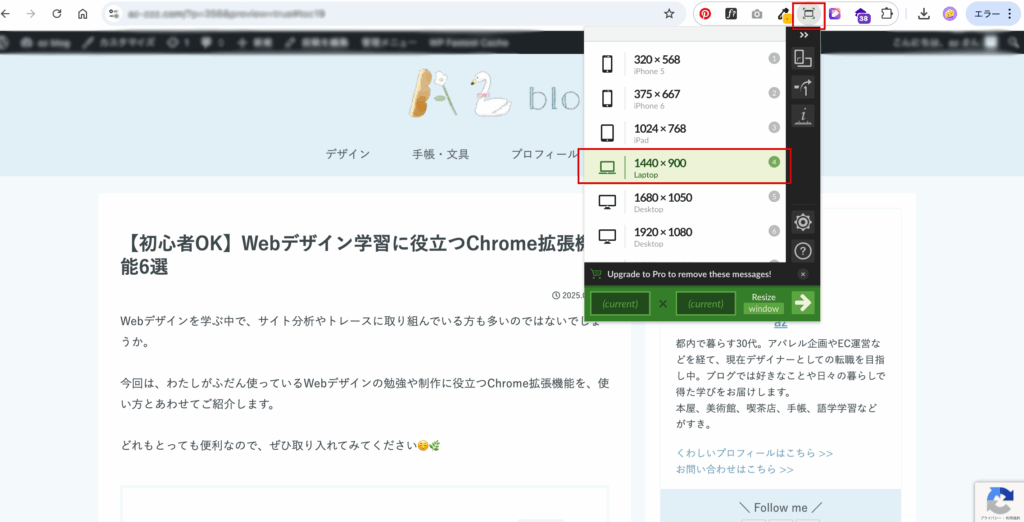Screen dimensions: 1024x522
Task: Open the Chrome three-dot menu
Action: tap(1011, 14)
